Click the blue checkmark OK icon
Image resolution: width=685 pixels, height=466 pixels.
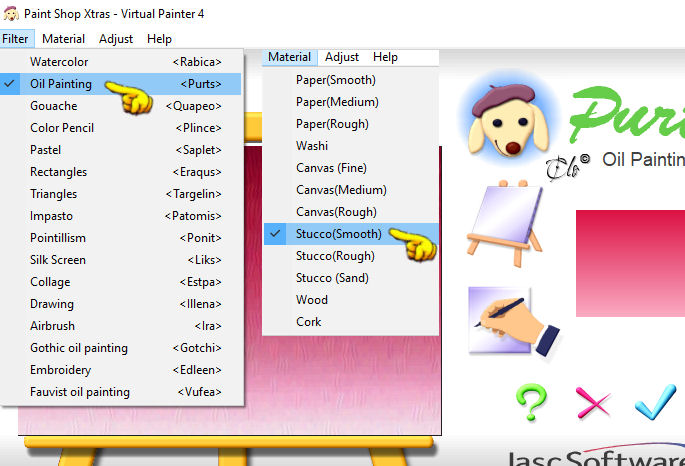click(x=655, y=402)
